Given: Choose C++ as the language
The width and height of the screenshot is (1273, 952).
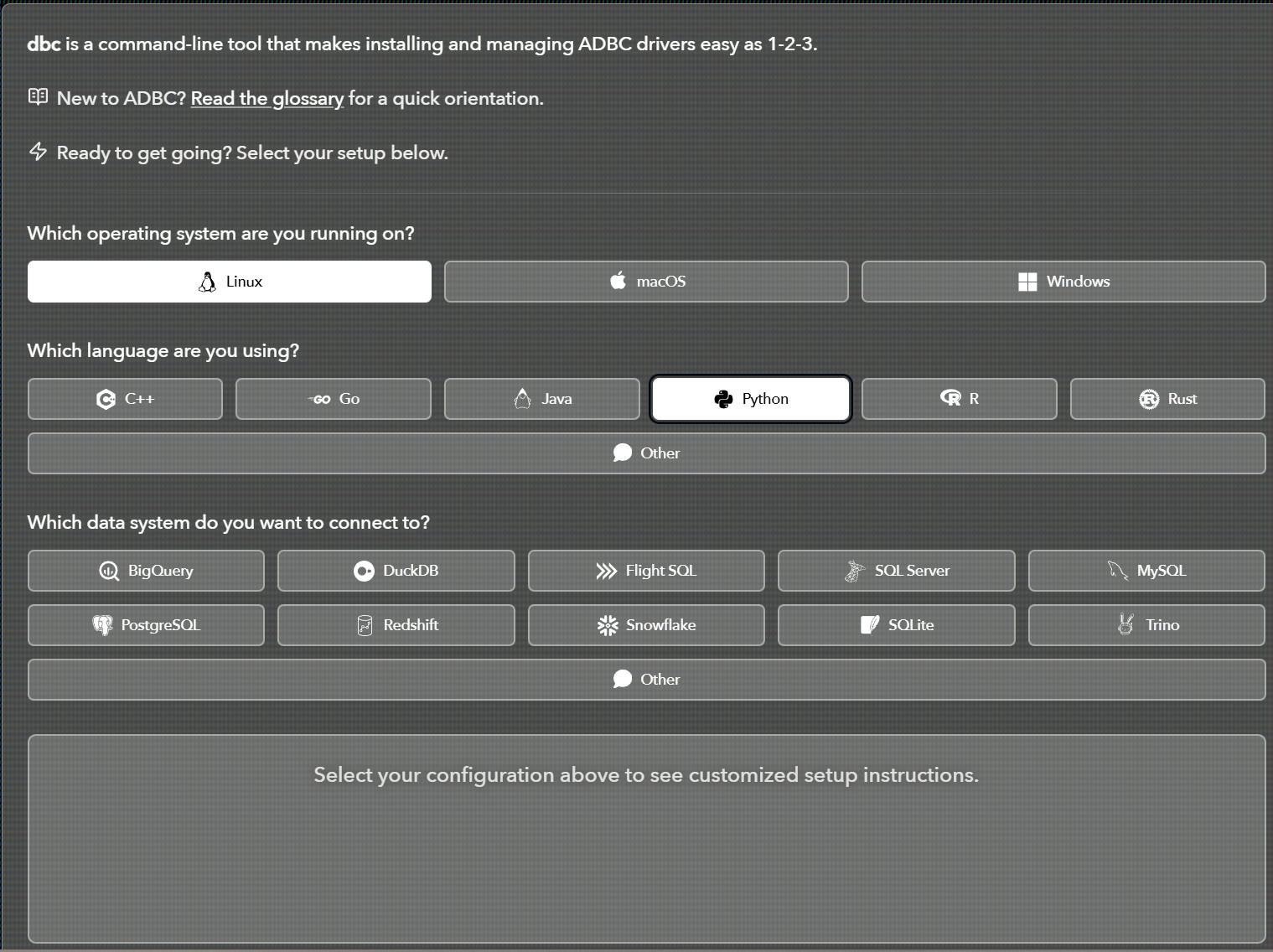Looking at the screenshot, I should coord(125,399).
